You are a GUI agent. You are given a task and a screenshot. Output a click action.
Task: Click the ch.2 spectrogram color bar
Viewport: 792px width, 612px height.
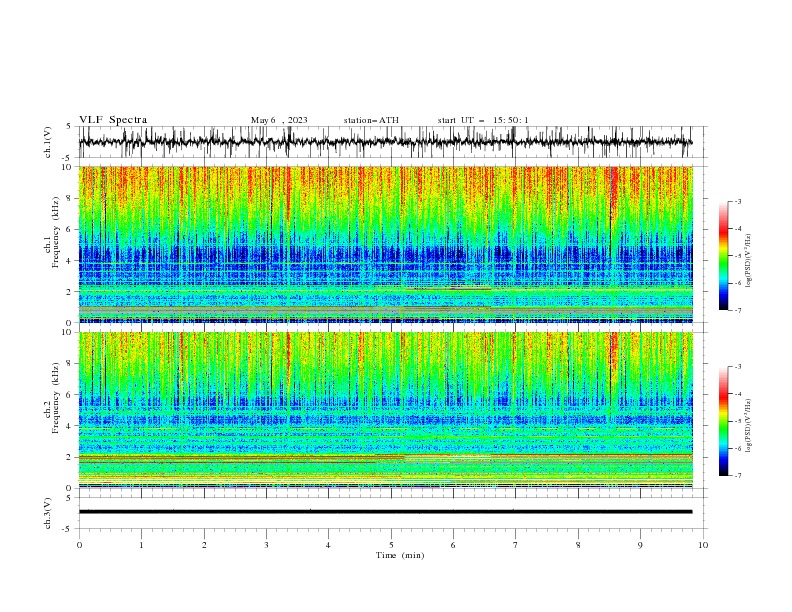coord(723,421)
